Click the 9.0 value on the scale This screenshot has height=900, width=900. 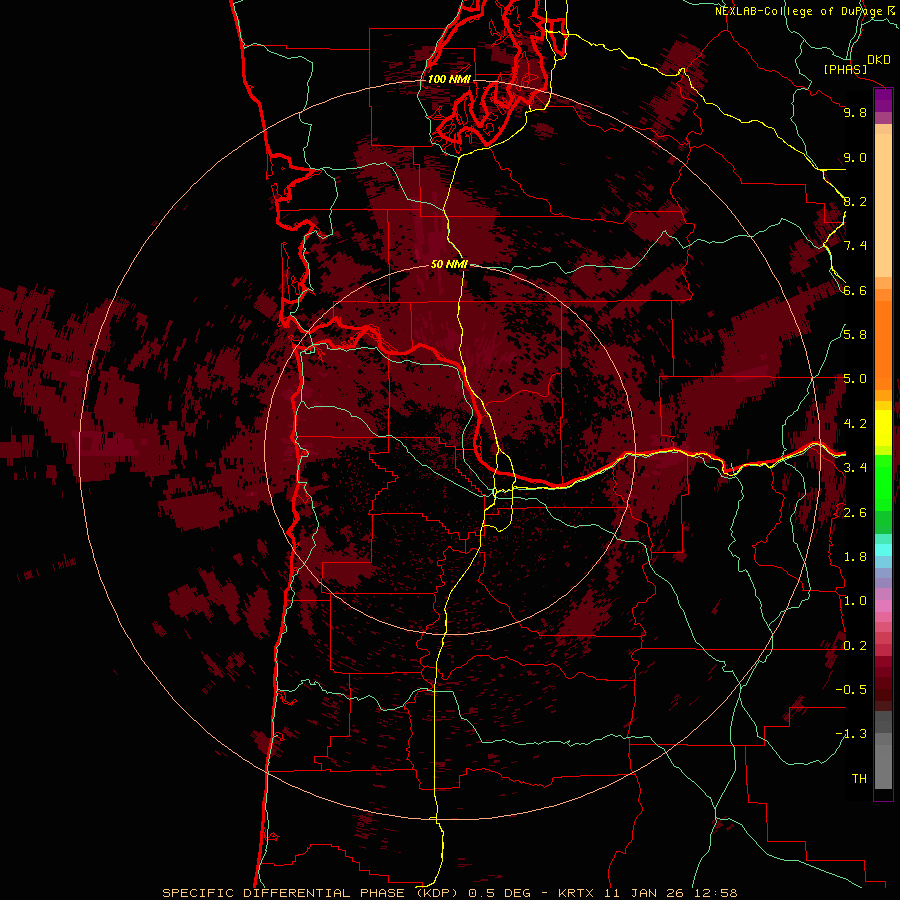coord(855,157)
